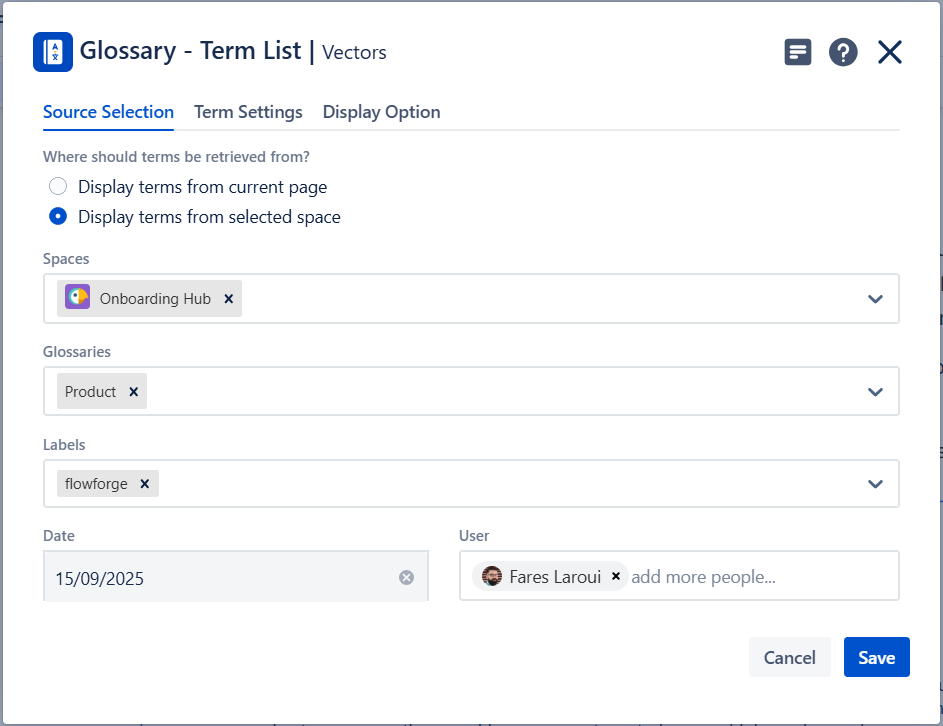Expand the Labels dropdown
Viewport: 943px width, 726px height.
(x=875, y=484)
